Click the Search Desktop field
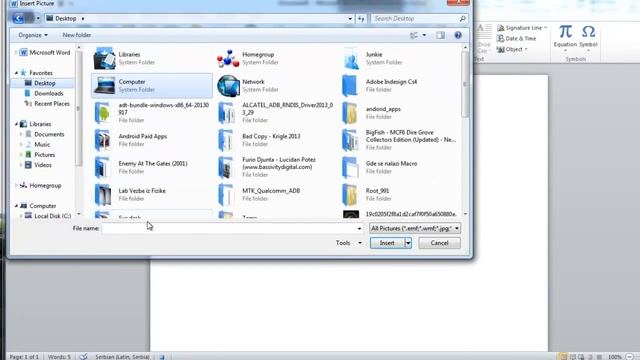640x360 pixels. click(x=414, y=19)
